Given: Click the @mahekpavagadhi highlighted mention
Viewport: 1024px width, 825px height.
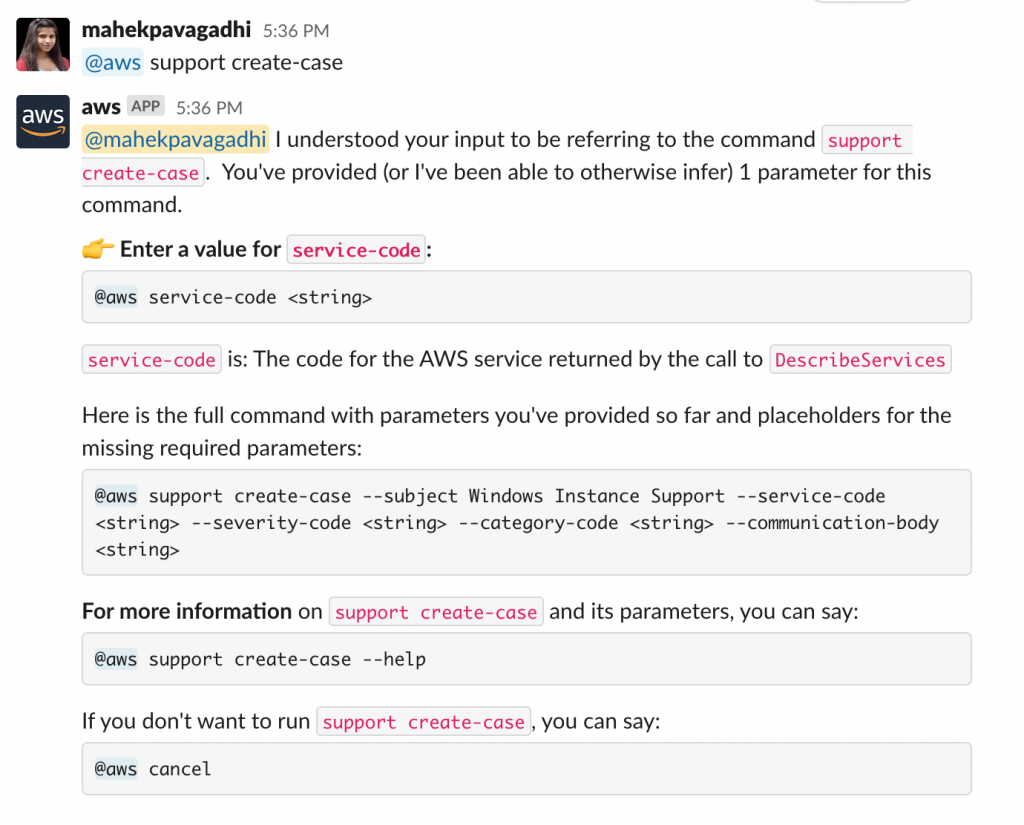Looking at the screenshot, I should point(175,139).
